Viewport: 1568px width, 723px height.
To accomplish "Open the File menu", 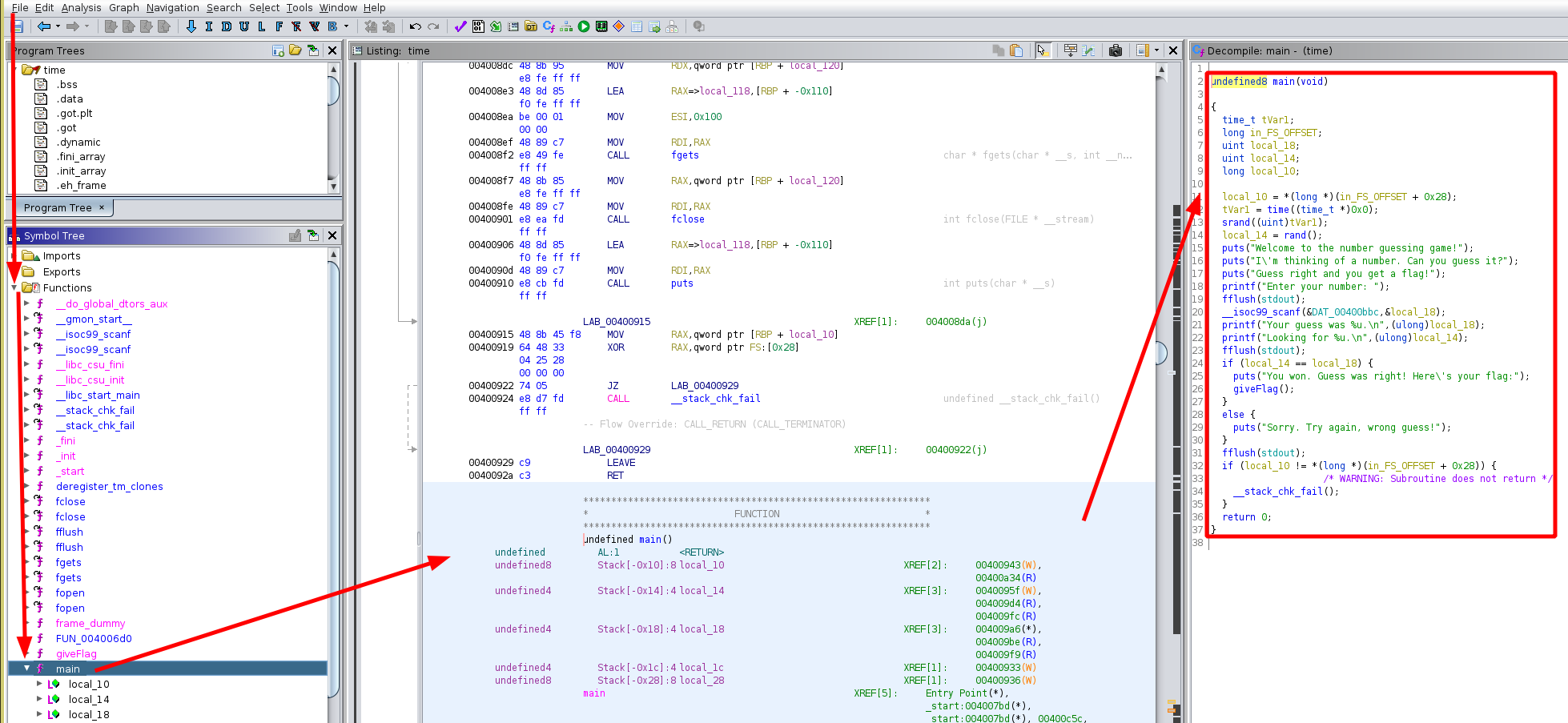I will point(20,7).
